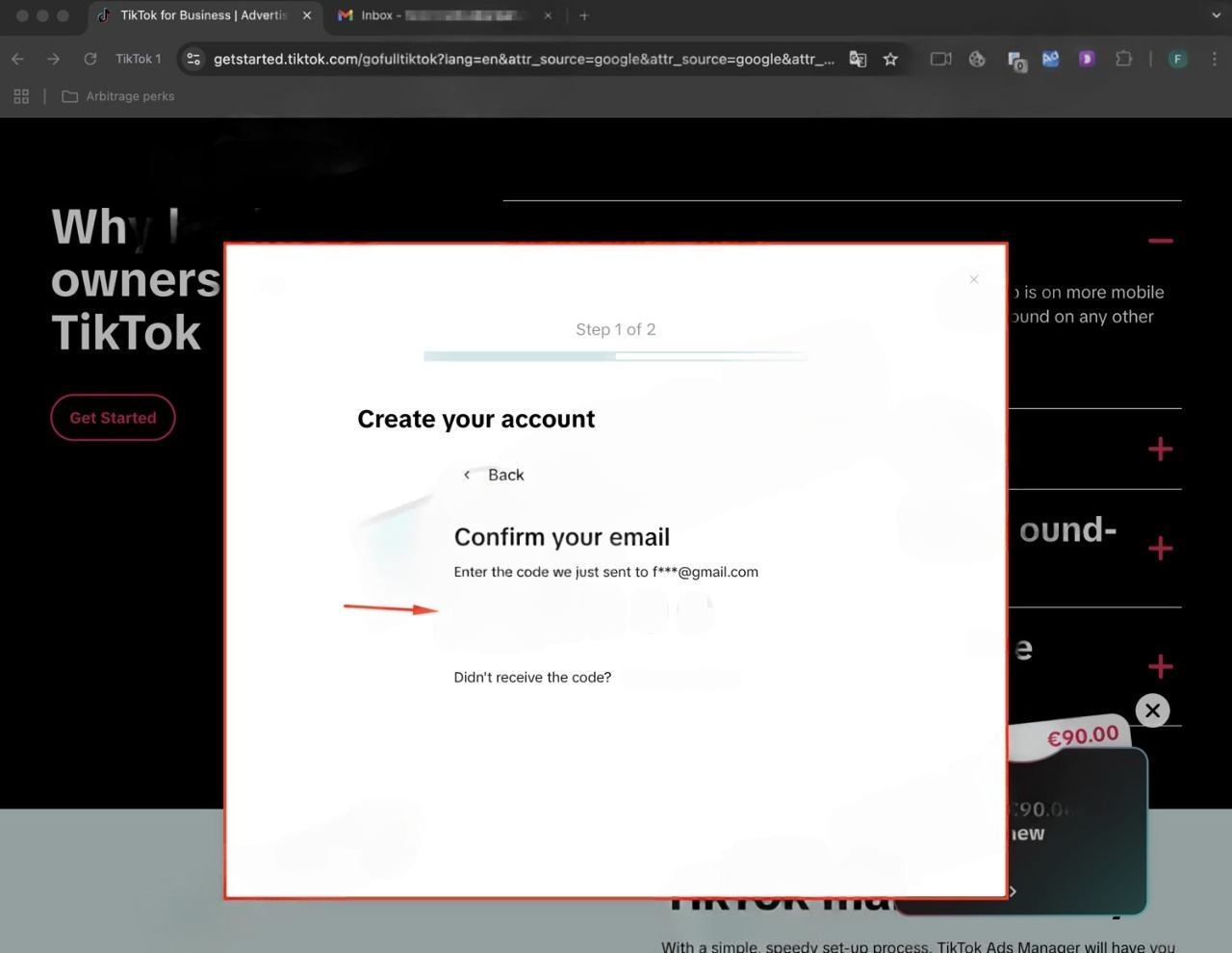Click the address bar URL

pyautogui.click(x=524, y=59)
